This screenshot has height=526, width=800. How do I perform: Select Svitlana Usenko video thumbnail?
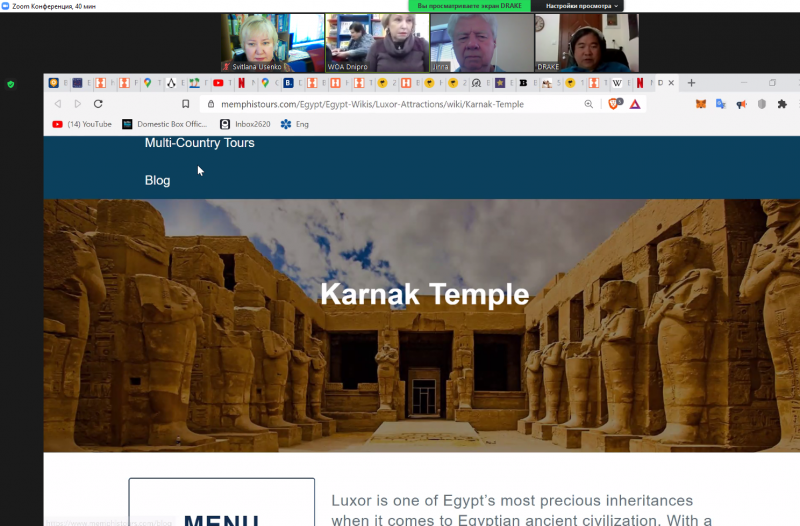click(x=273, y=43)
